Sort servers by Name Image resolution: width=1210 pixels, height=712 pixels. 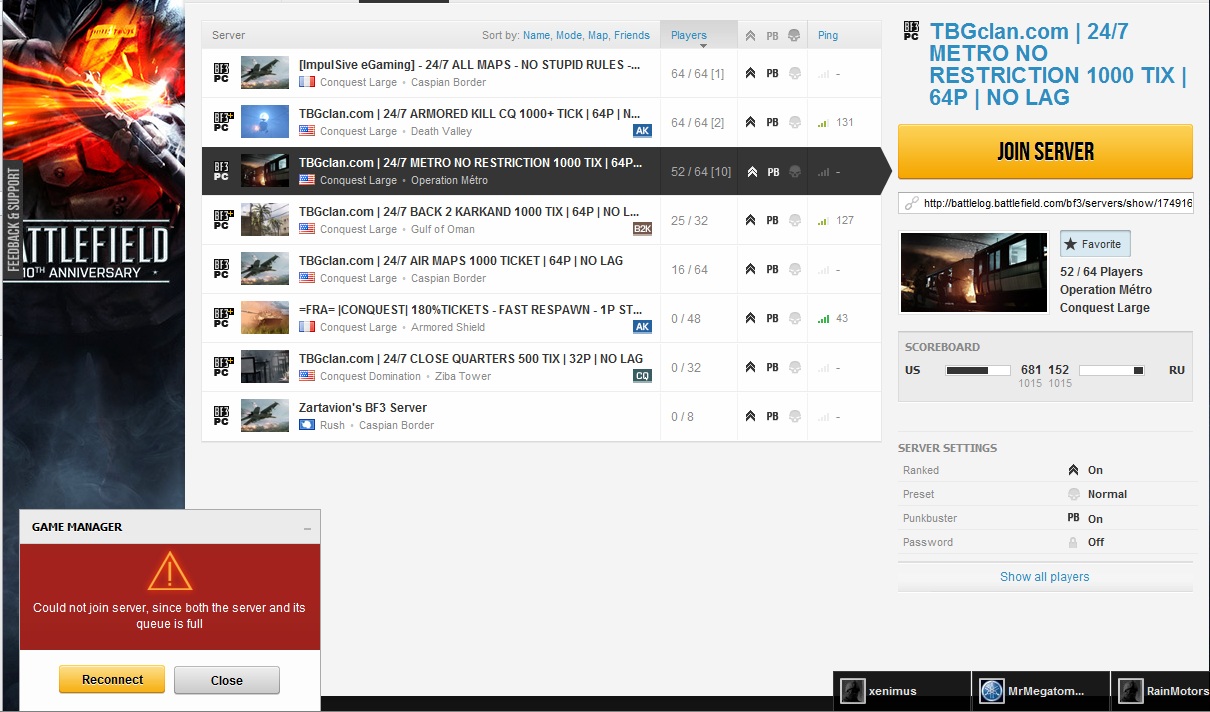pyautogui.click(x=536, y=35)
